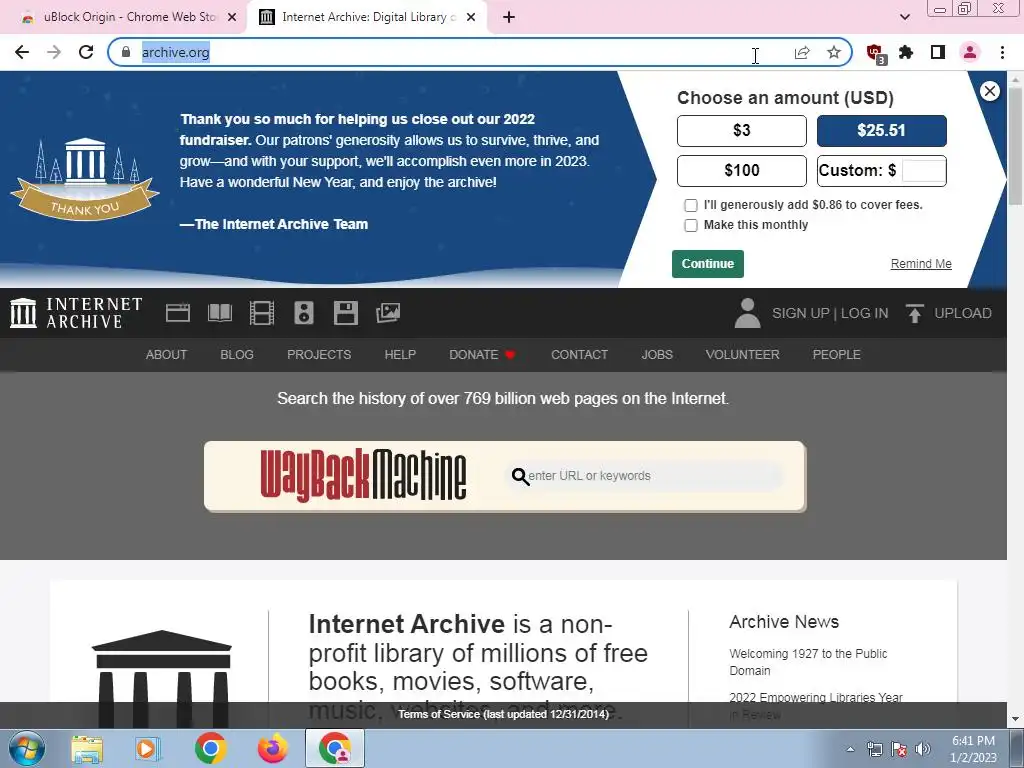Open the ABOUT menu item

click(x=166, y=355)
